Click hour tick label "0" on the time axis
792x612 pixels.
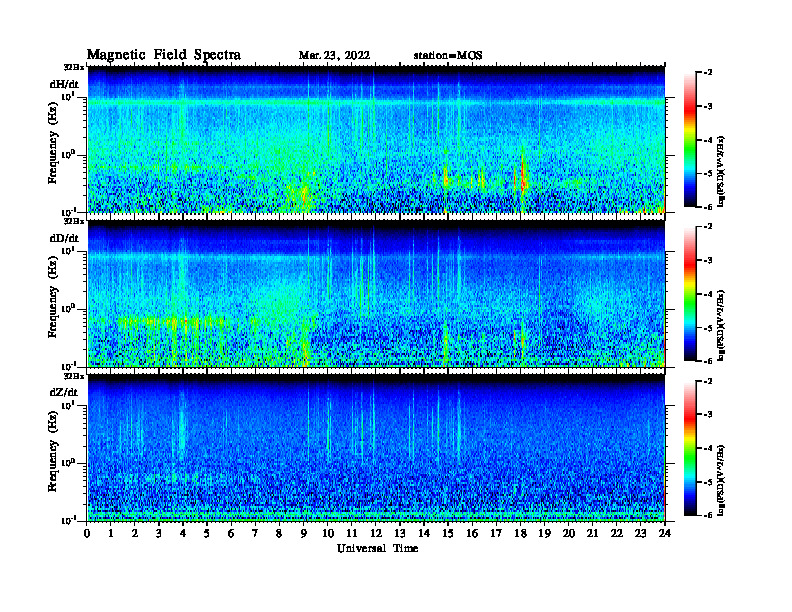pyautogui.click(x=87, y=533)
